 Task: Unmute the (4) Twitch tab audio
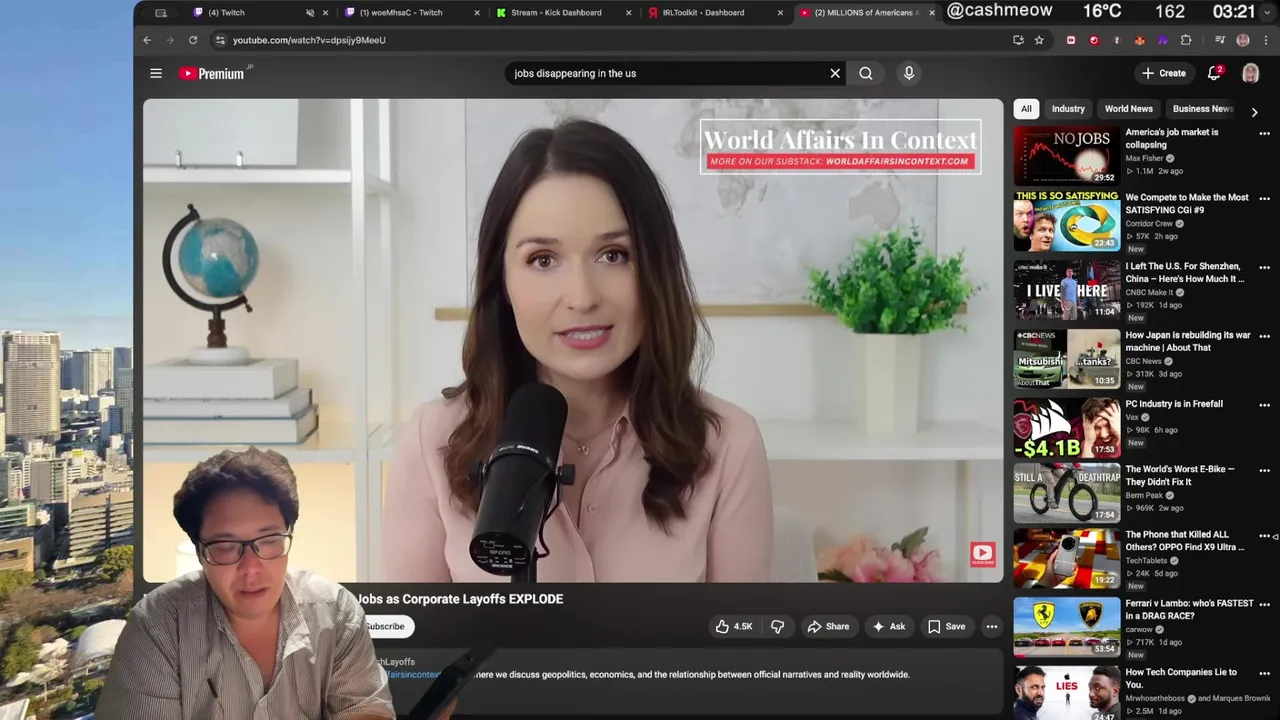(309, 13)
